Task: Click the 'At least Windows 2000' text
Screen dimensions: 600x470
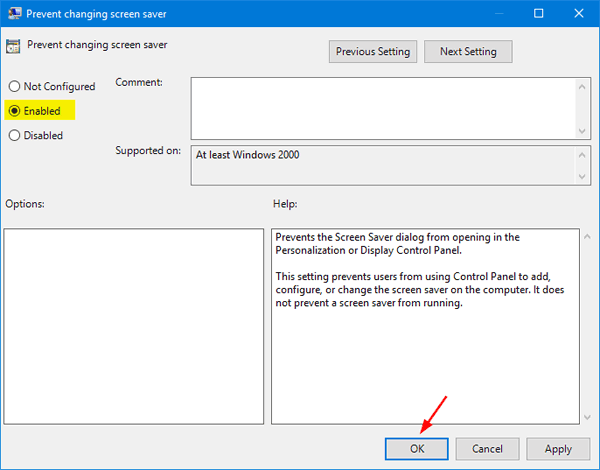Action: tap(248, 155)
